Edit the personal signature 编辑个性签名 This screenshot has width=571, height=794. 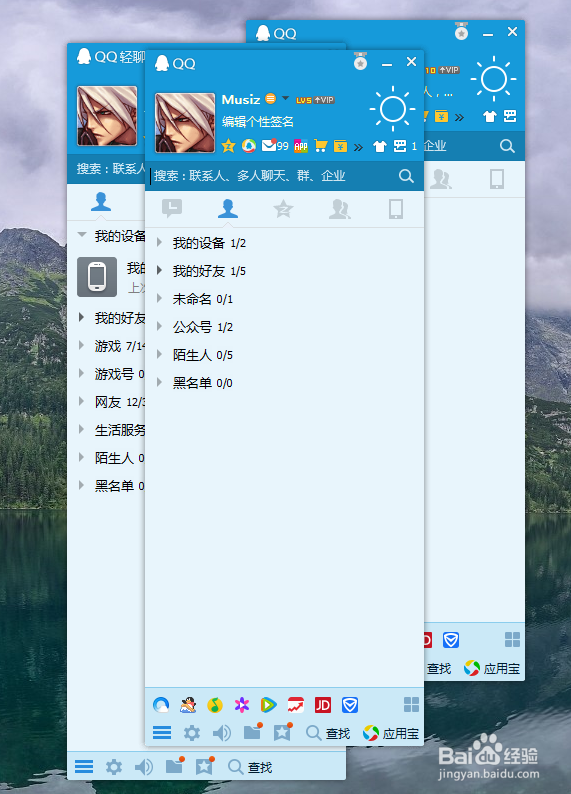(258, 122)
